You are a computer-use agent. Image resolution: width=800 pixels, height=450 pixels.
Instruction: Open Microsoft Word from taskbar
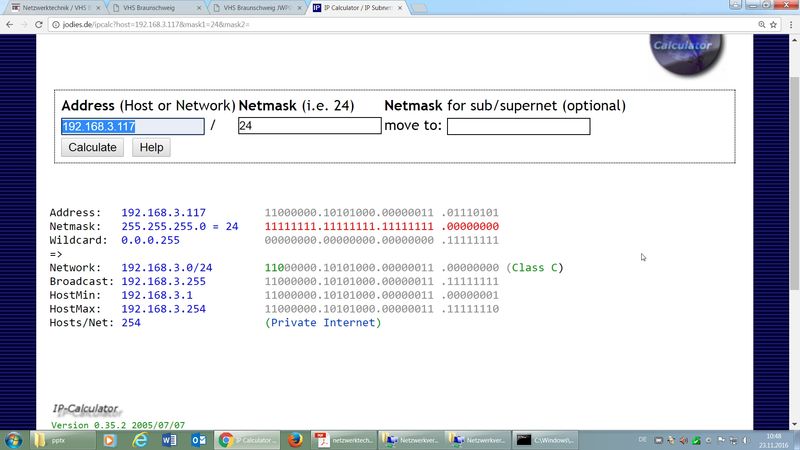169,440
